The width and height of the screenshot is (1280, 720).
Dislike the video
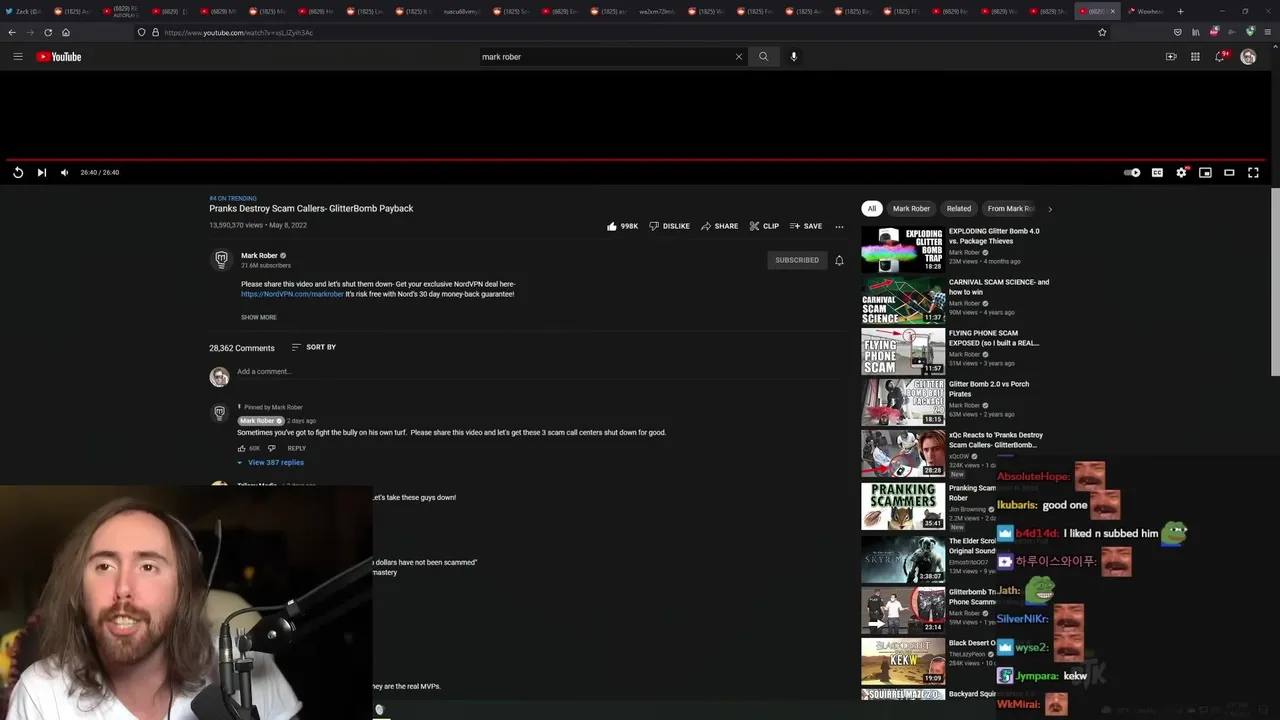669,226
